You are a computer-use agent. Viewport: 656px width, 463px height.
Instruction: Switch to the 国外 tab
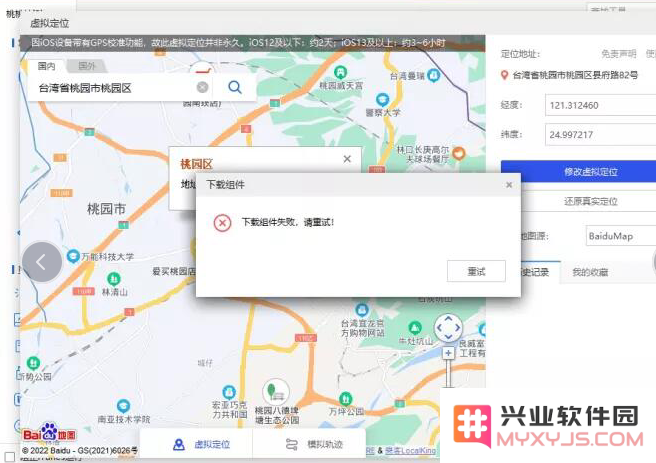(87, 66)
